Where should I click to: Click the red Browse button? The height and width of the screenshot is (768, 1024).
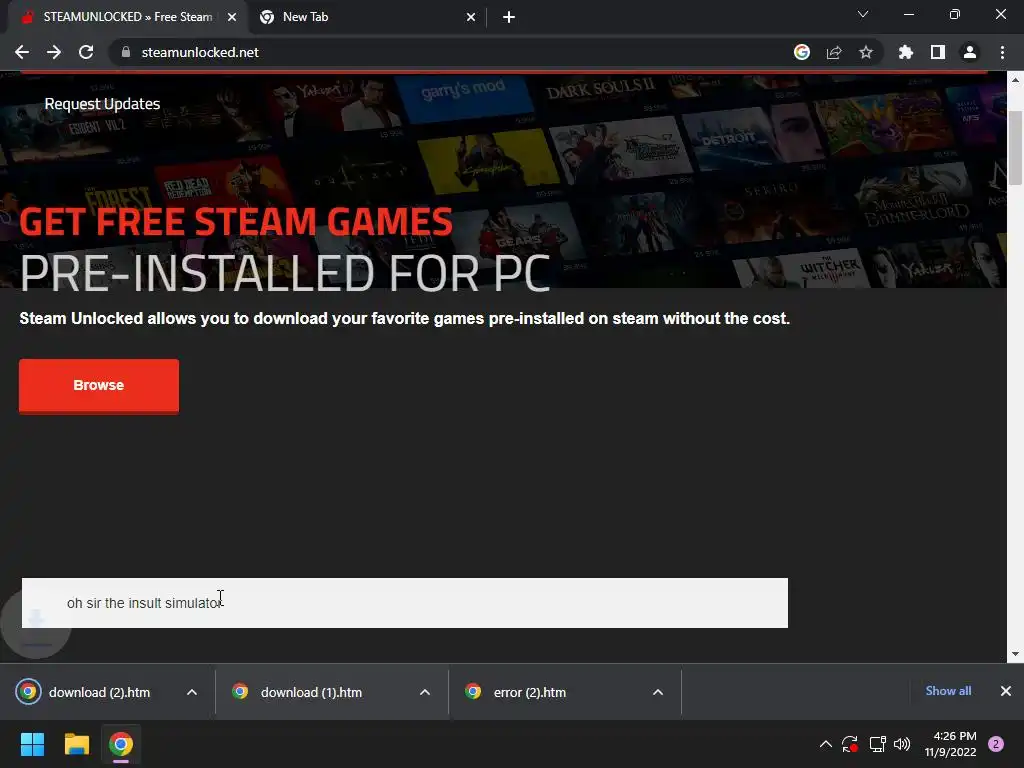point(99,385)
